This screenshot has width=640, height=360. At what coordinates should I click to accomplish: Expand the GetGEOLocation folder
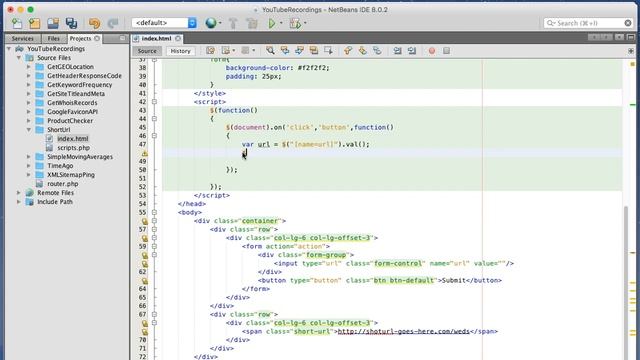[29, 67]
